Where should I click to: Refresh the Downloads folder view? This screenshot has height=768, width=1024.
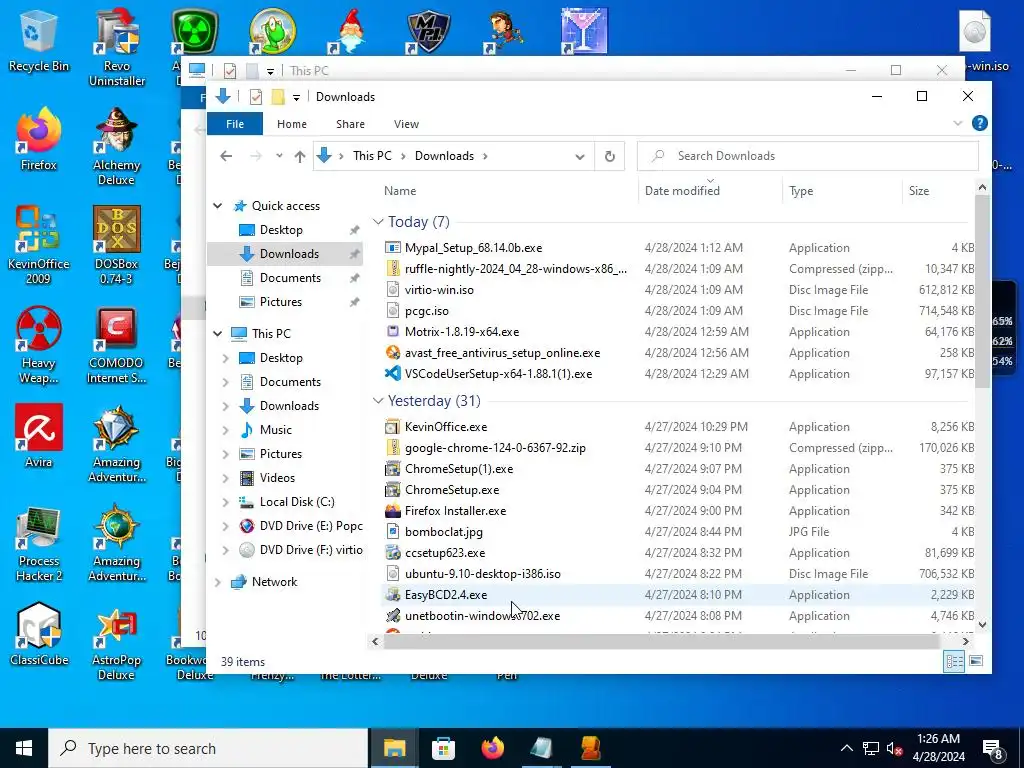click(x=609, y=156)
